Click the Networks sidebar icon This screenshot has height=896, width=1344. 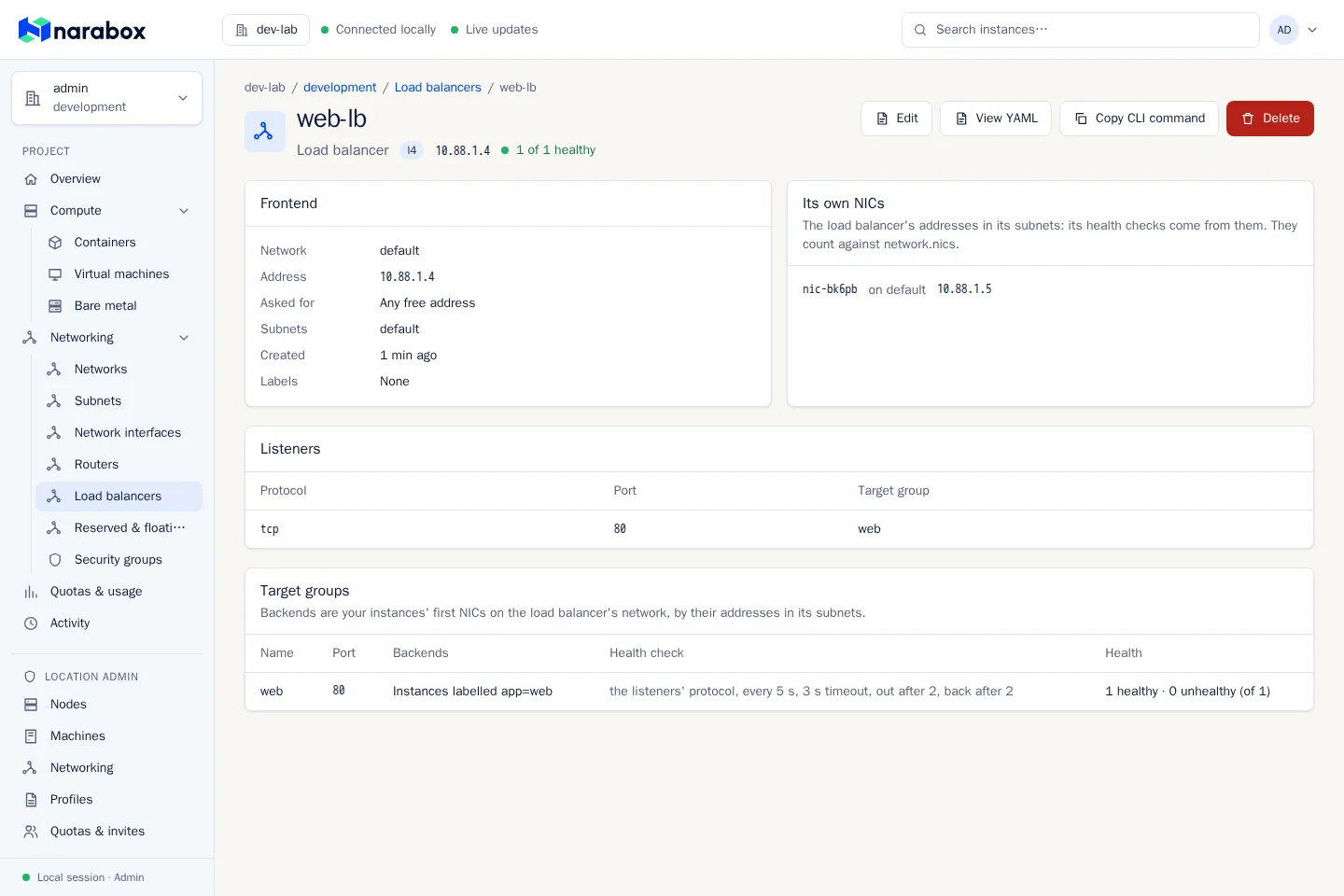tap(54, 370)
